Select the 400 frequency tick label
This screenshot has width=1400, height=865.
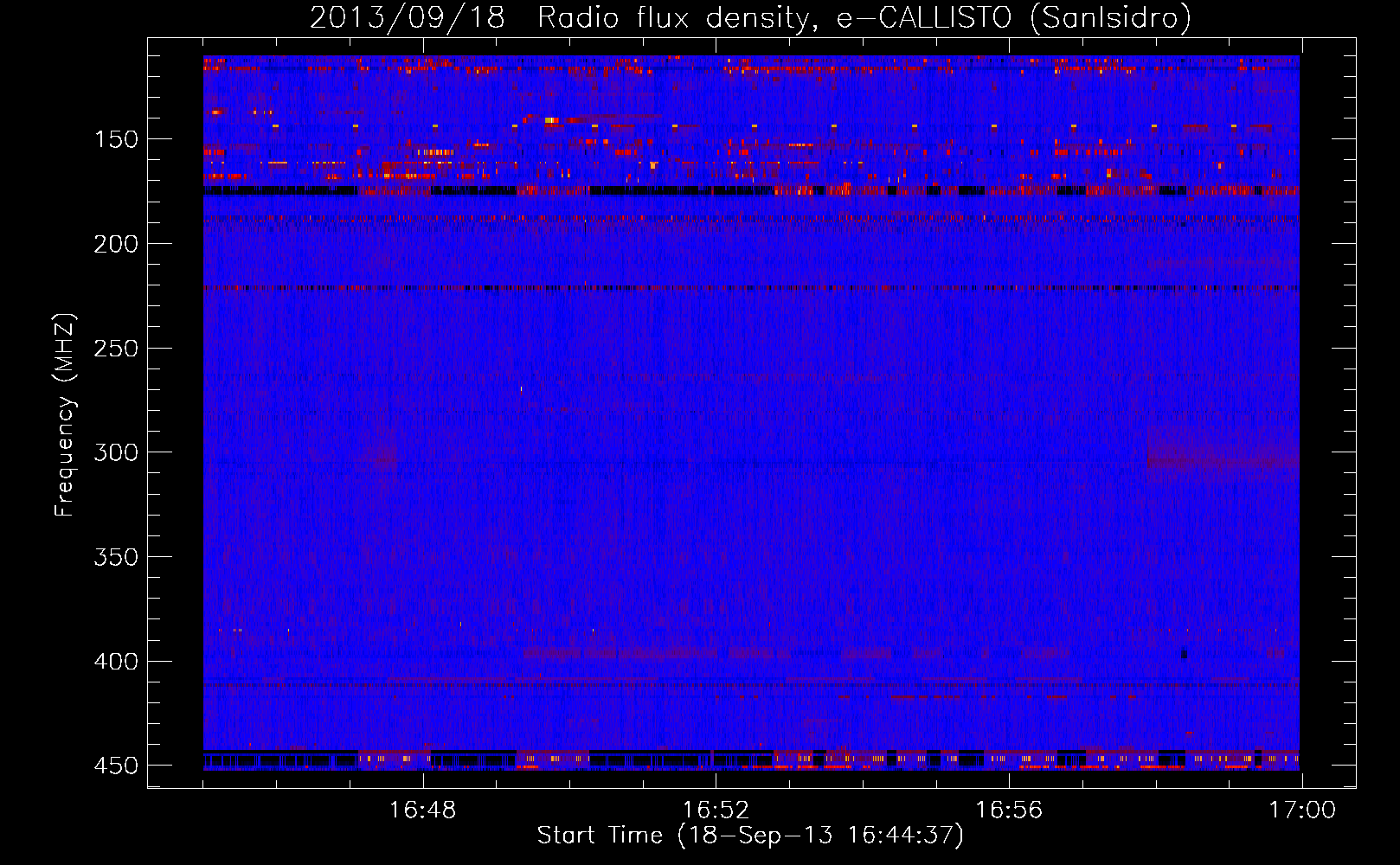(x=115, y=662)
